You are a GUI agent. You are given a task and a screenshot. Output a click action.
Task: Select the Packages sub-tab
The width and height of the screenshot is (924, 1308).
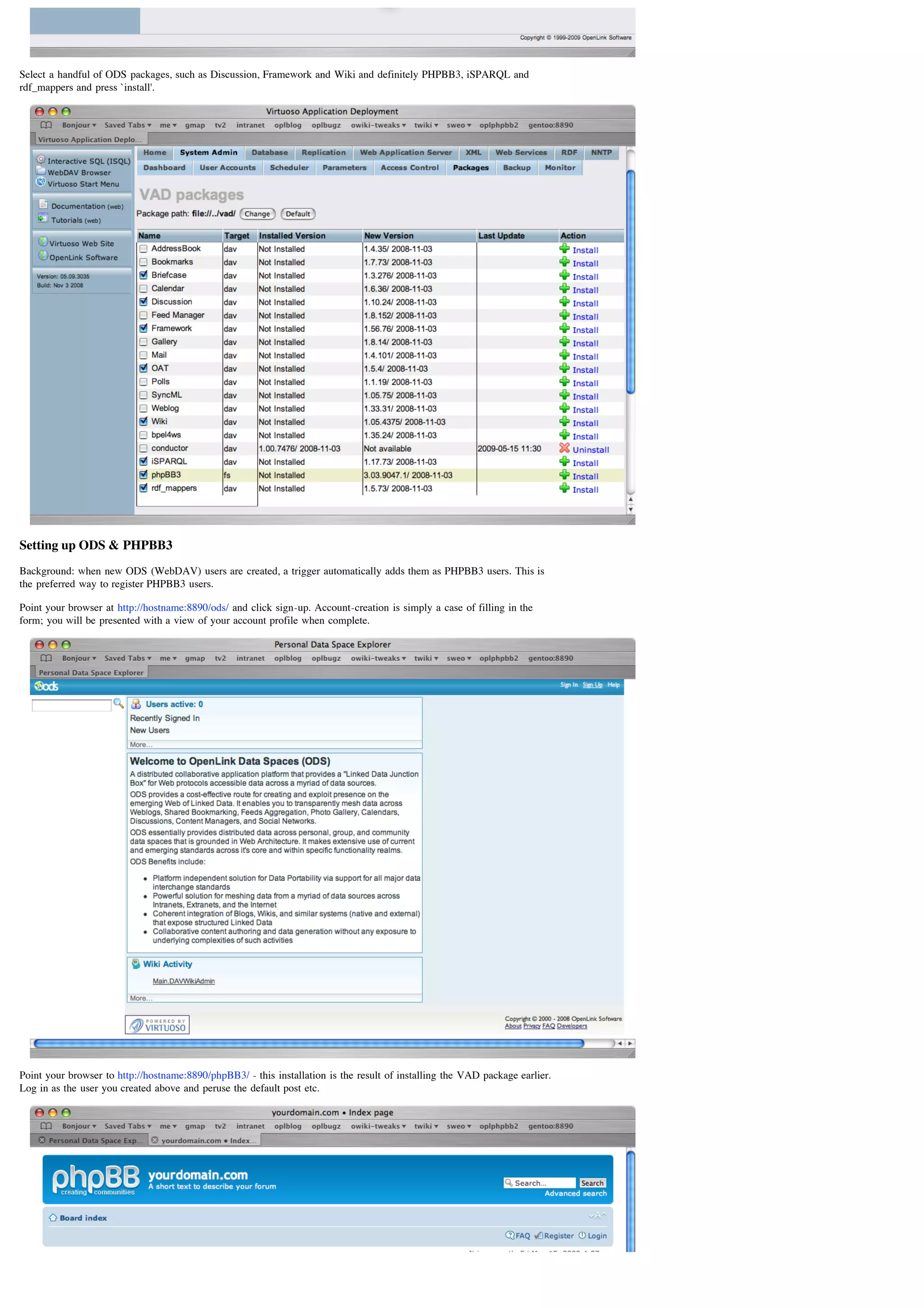point(470,168)
